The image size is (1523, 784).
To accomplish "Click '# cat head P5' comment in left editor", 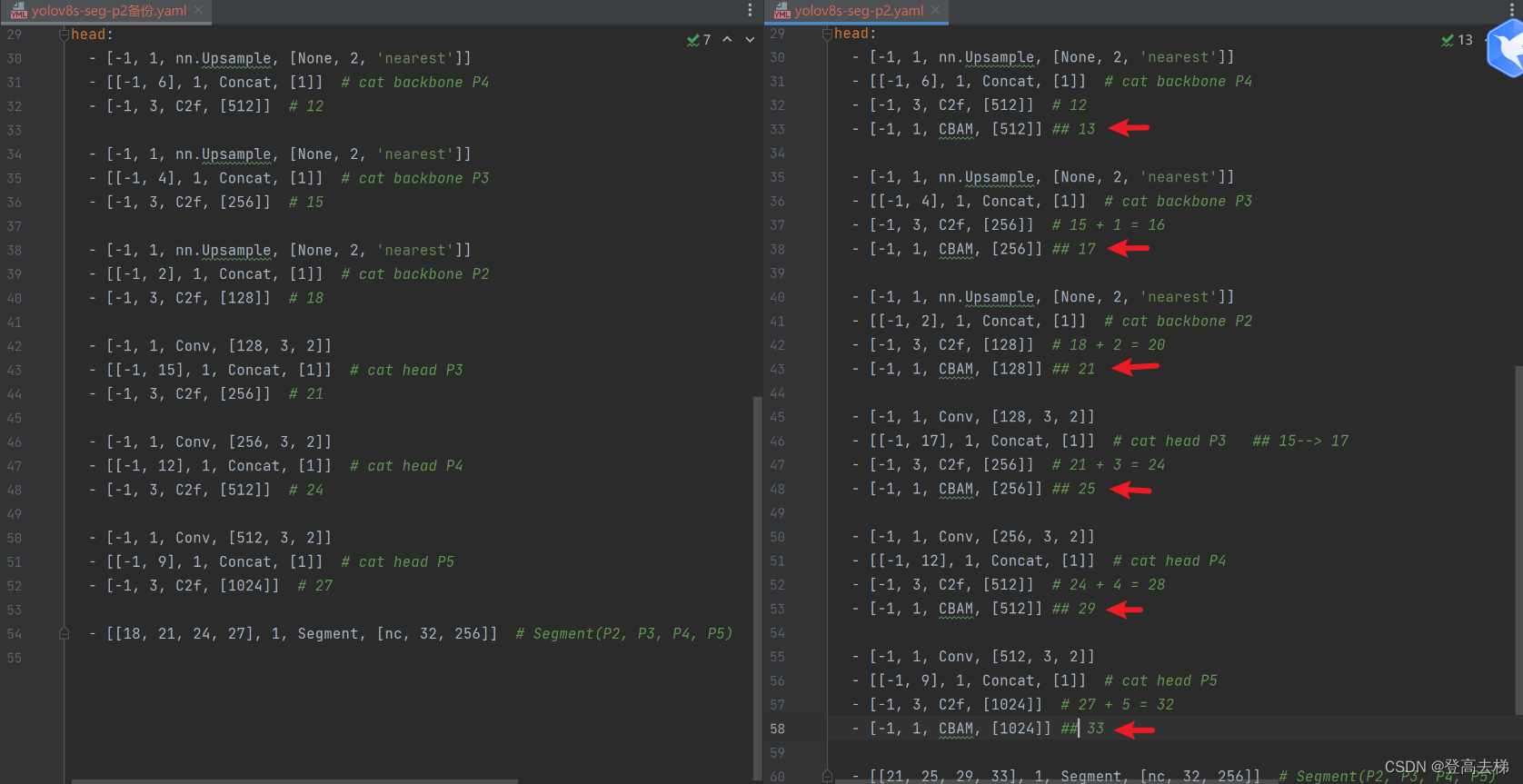I will click(398, 562).
